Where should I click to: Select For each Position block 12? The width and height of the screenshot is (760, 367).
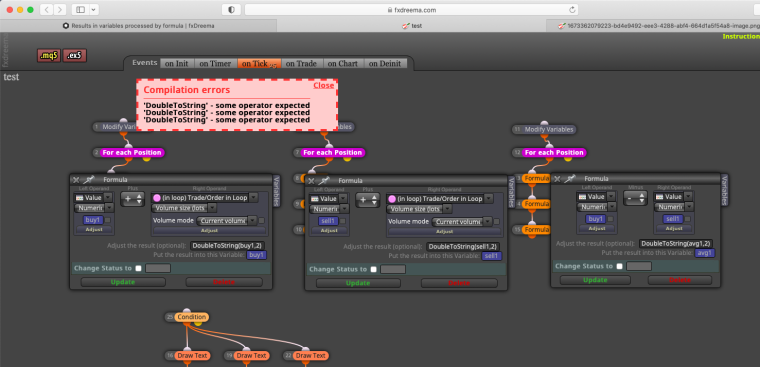554,152
